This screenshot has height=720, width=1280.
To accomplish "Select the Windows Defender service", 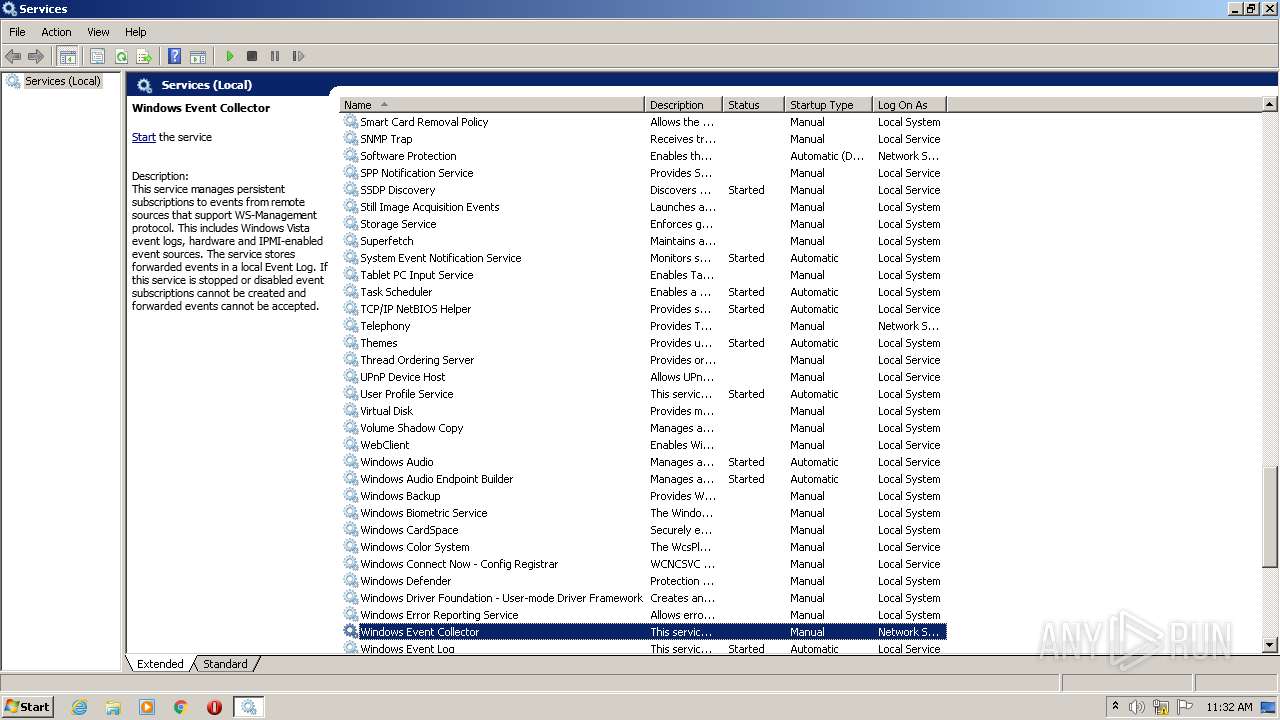I will [x=643, y=581].
